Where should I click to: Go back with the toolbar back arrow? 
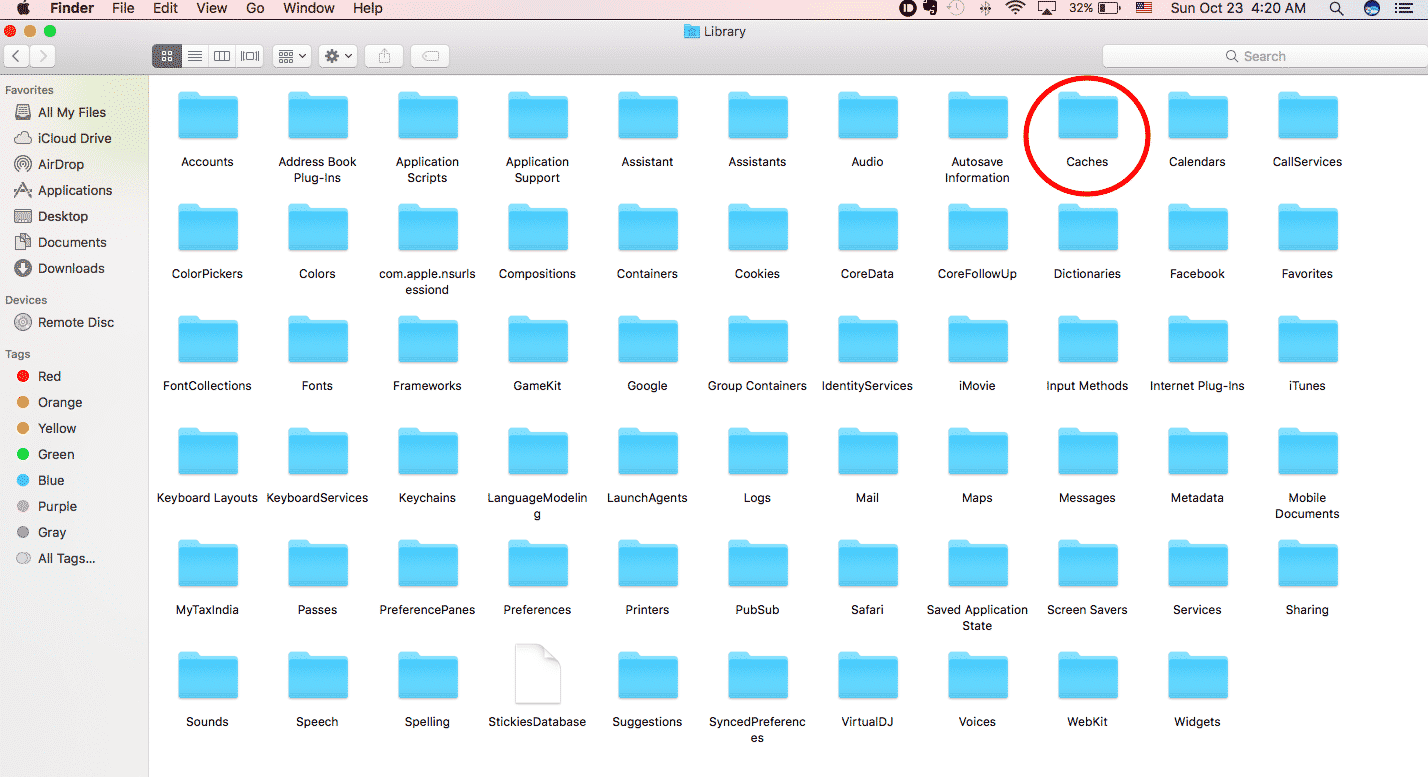tap(17, 56)
